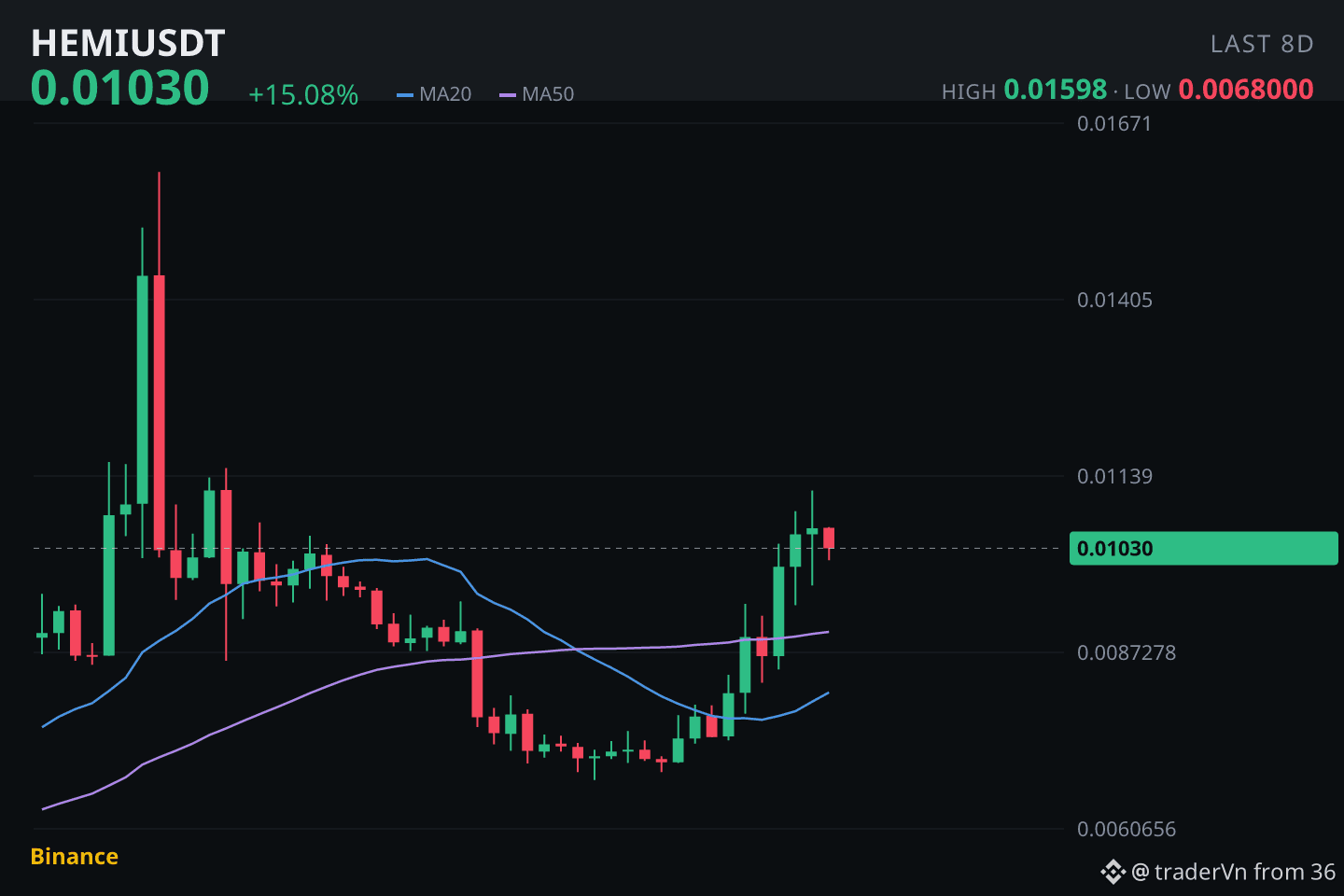The image size is (1344, 896).
Task: Click the +15.08% change value
Action: coord(303,94)
